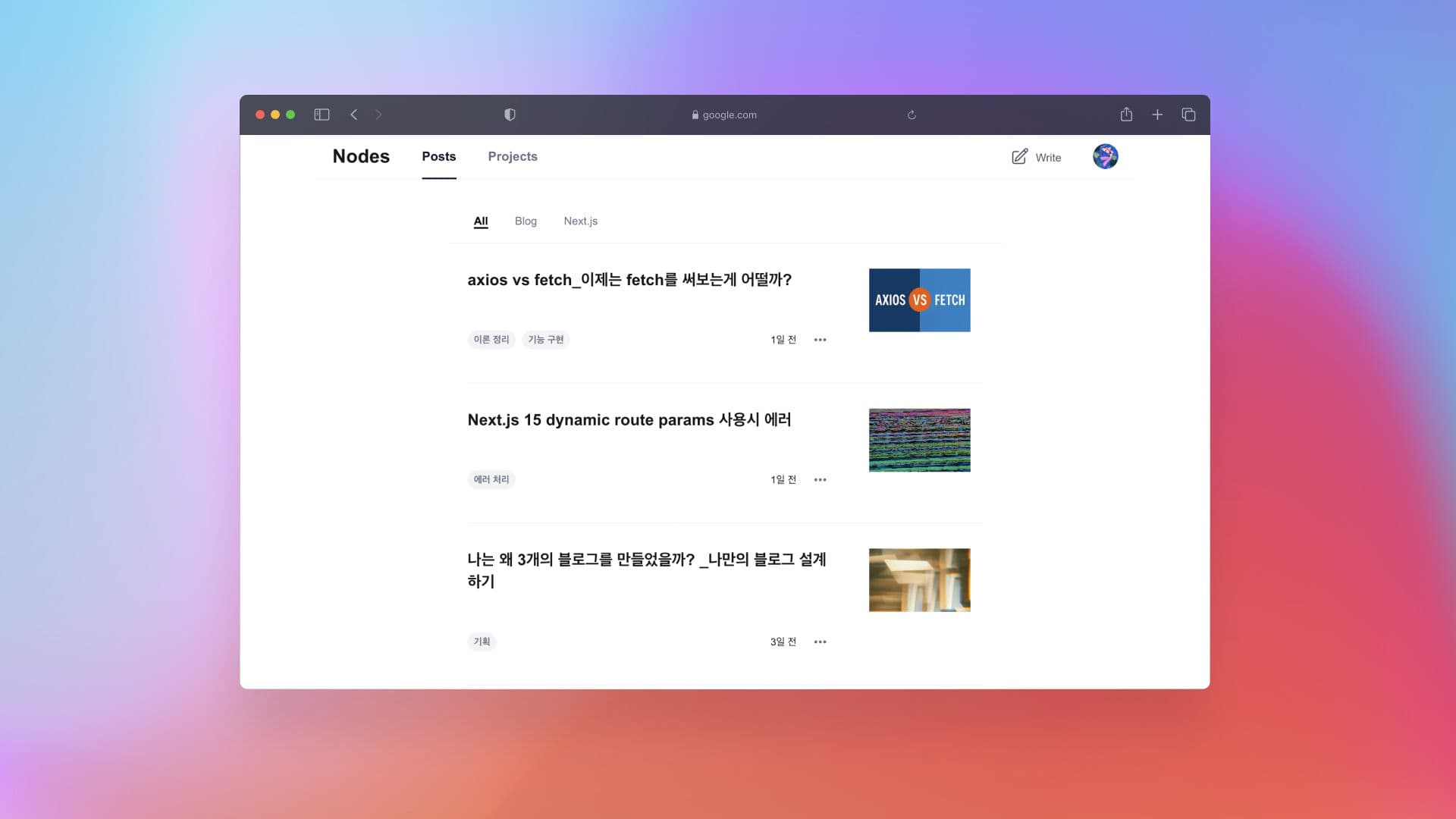Select the Blog category filter

pyautogui.click(x=526, y=221)
